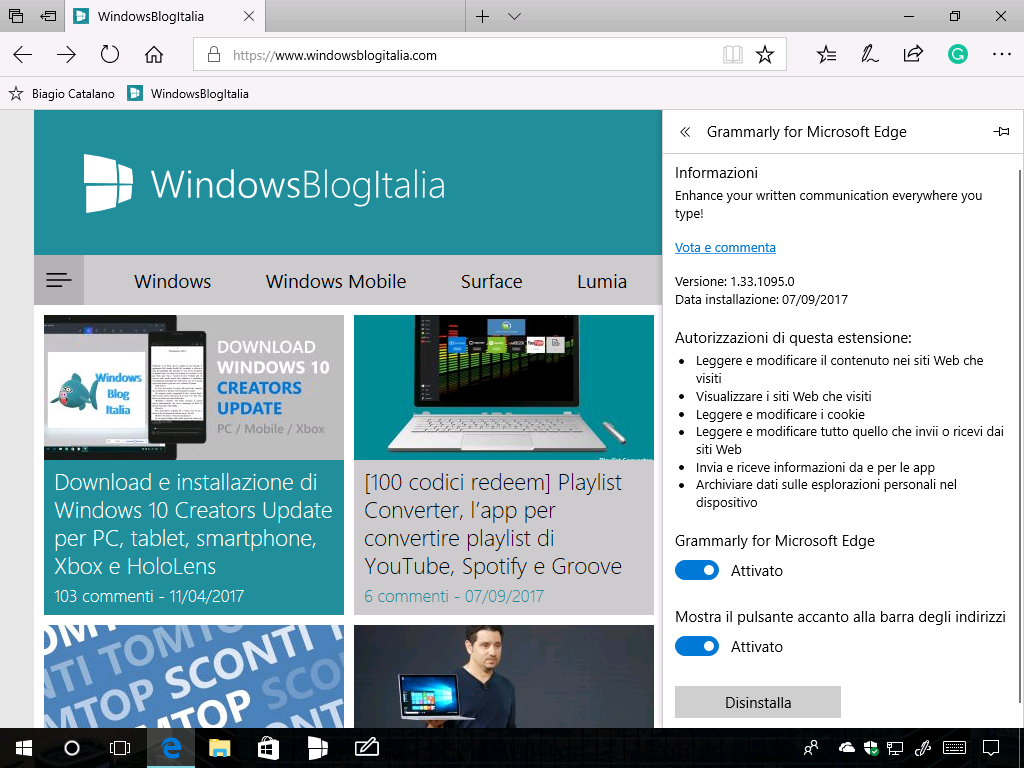Select the WindowsBlogItalia browser tab
The width and height of the screenshot is (1024, 768).
pos(165,16)
